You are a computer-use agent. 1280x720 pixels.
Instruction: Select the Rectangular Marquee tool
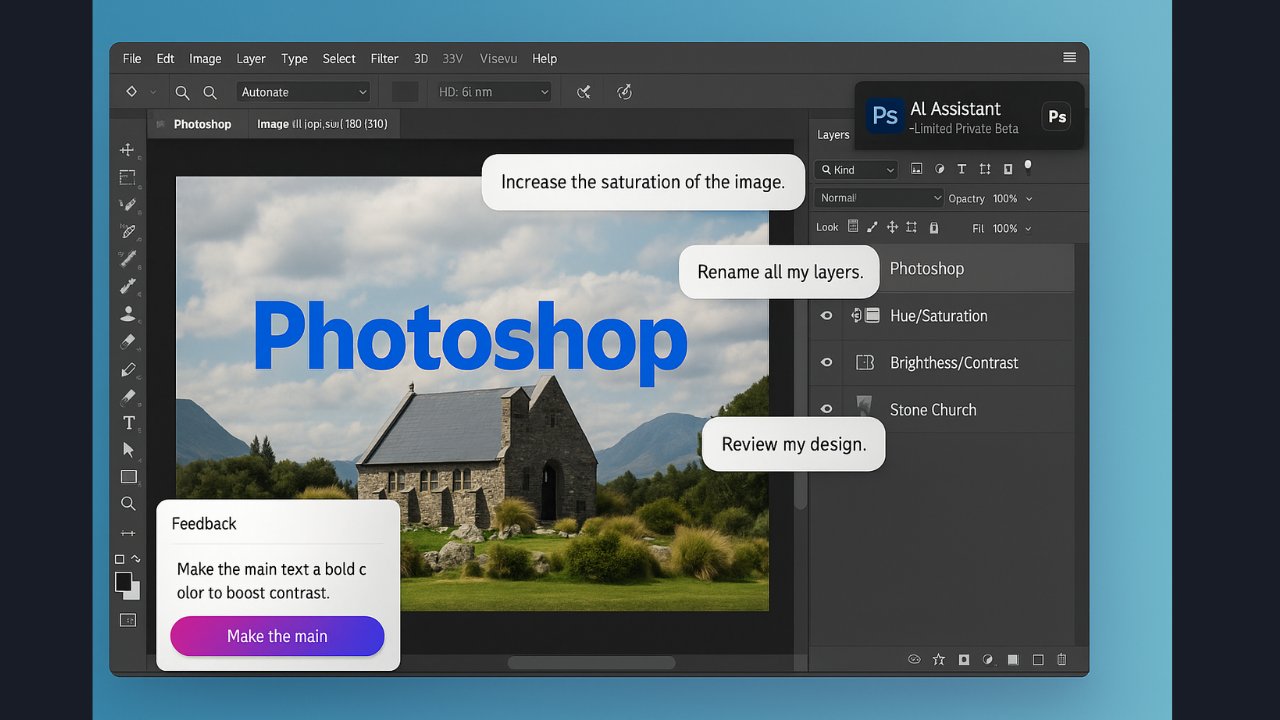coord(127,178)
